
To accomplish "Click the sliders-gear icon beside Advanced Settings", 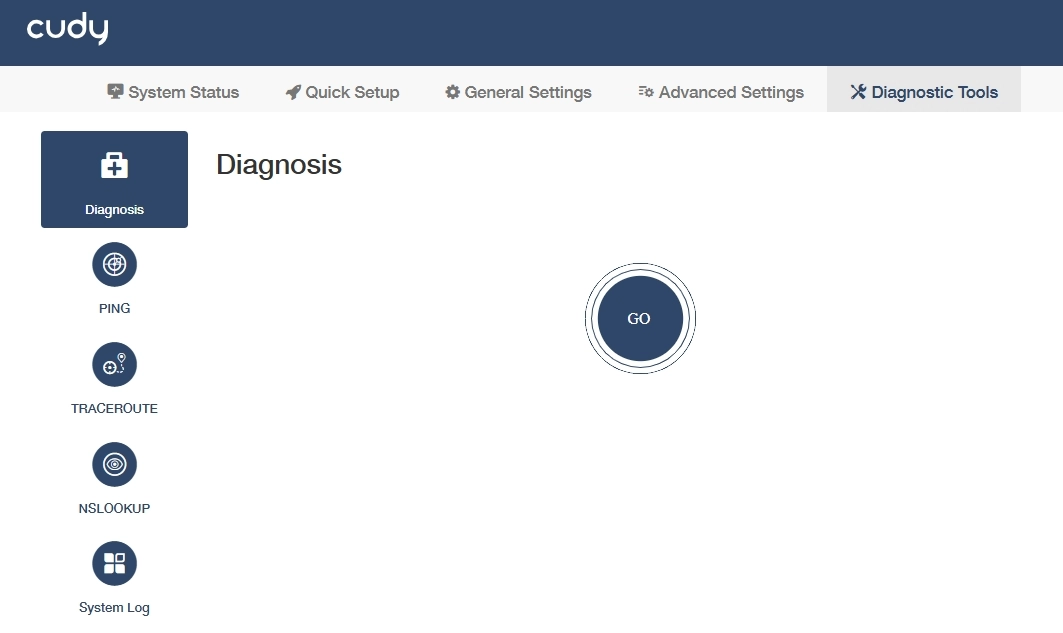I will click(646, 92).
